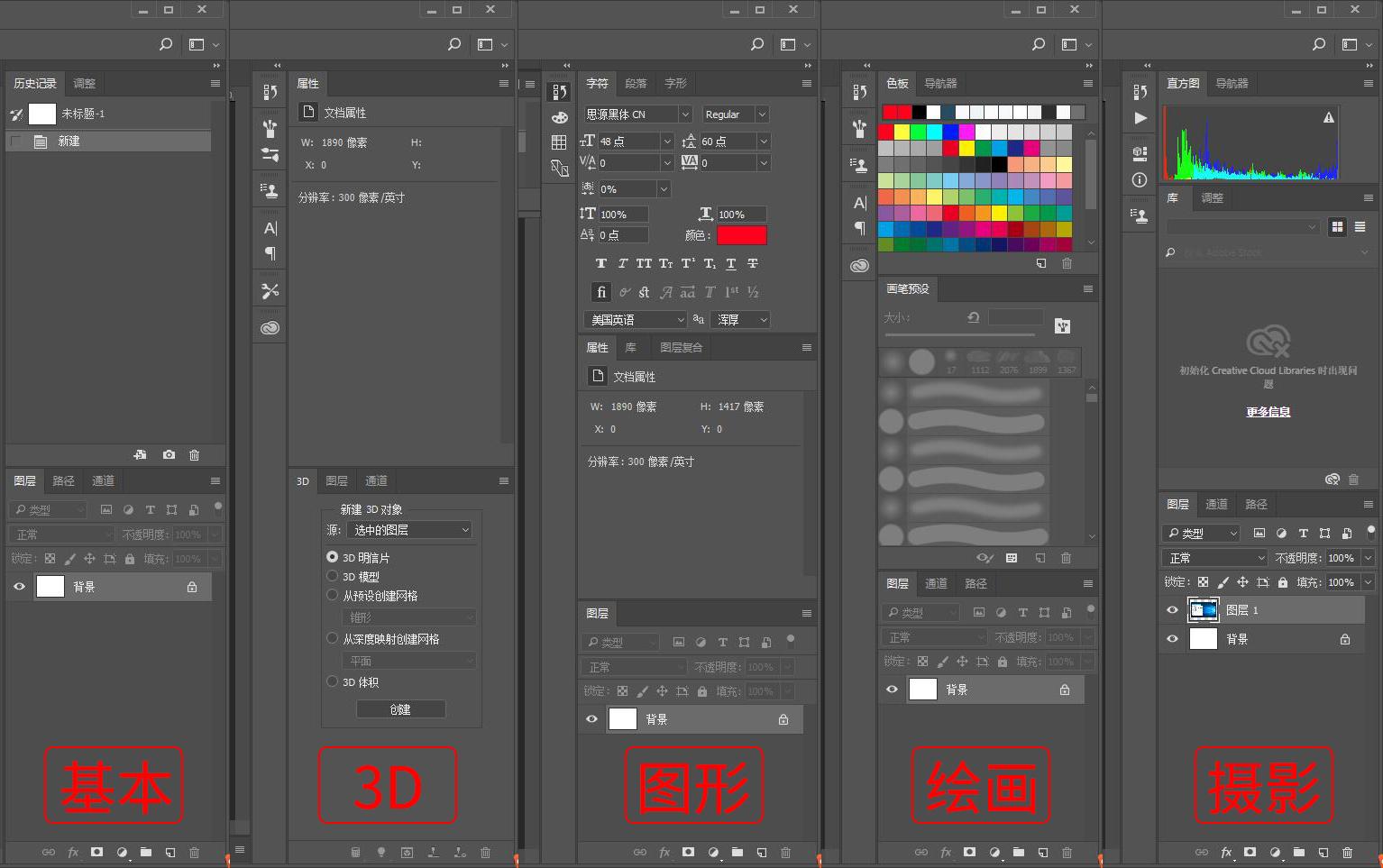
Task: Click the new layer icon below the Layers panel
Action: click(x=762, y=852)
